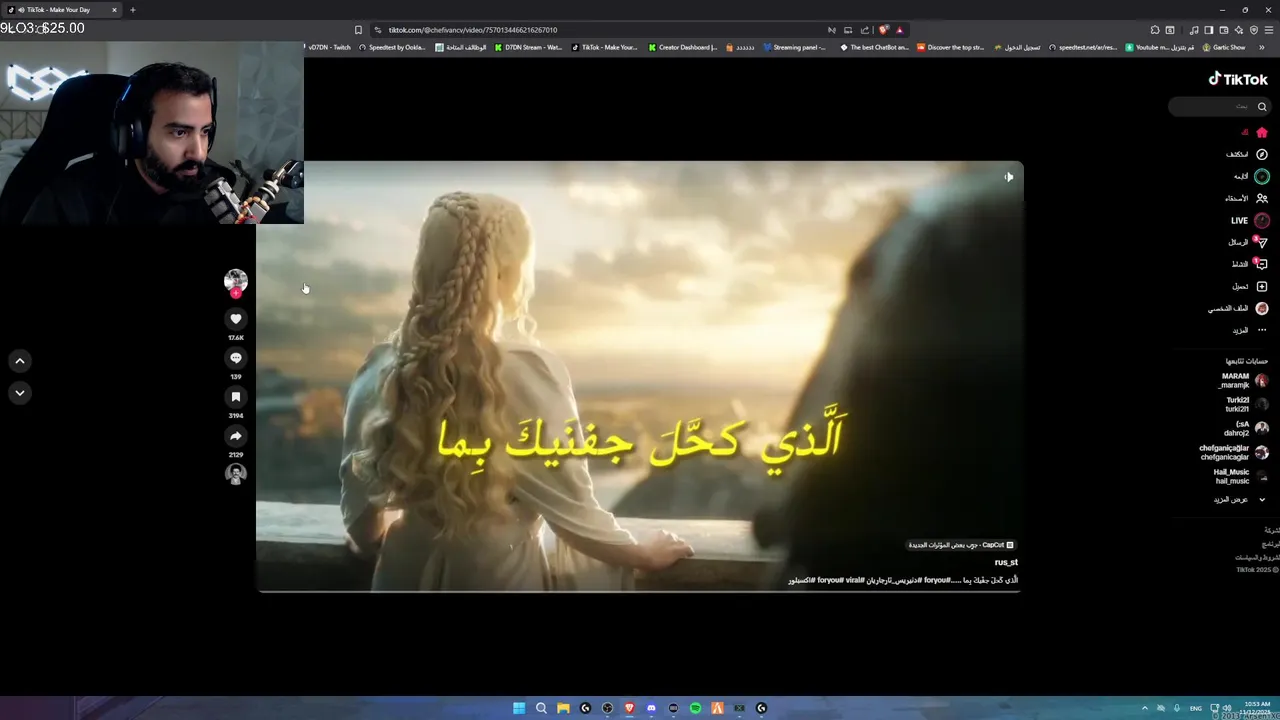Open followed account Turki211
The image size is (1280, 720).
pos(1246,404)
